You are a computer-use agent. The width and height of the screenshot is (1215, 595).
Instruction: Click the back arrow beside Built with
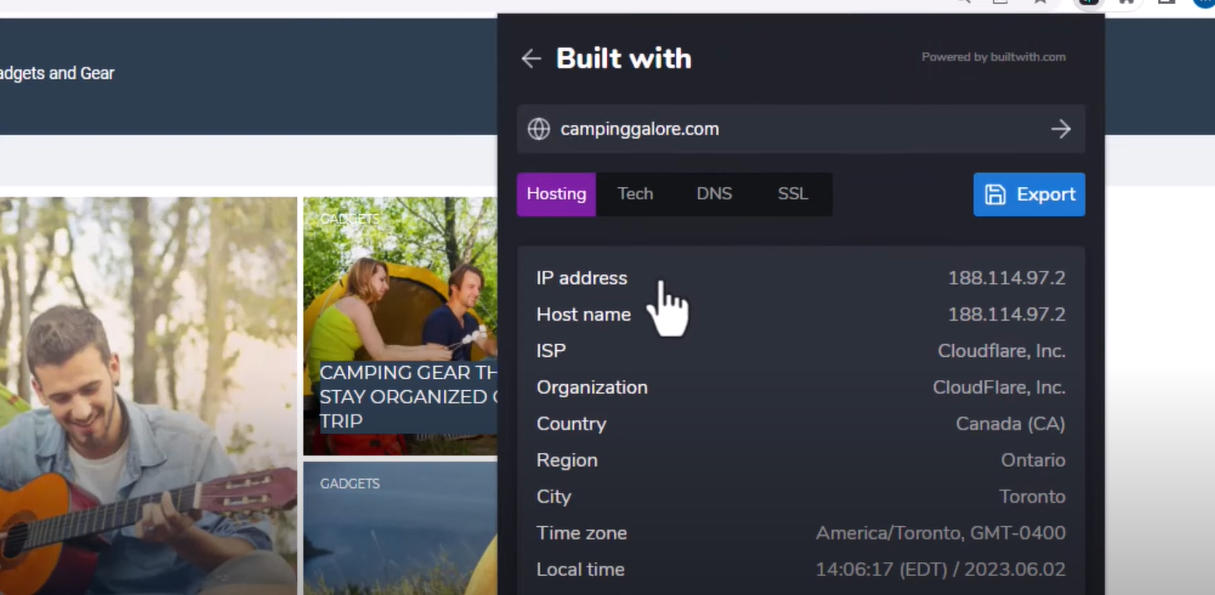point(531,59)
